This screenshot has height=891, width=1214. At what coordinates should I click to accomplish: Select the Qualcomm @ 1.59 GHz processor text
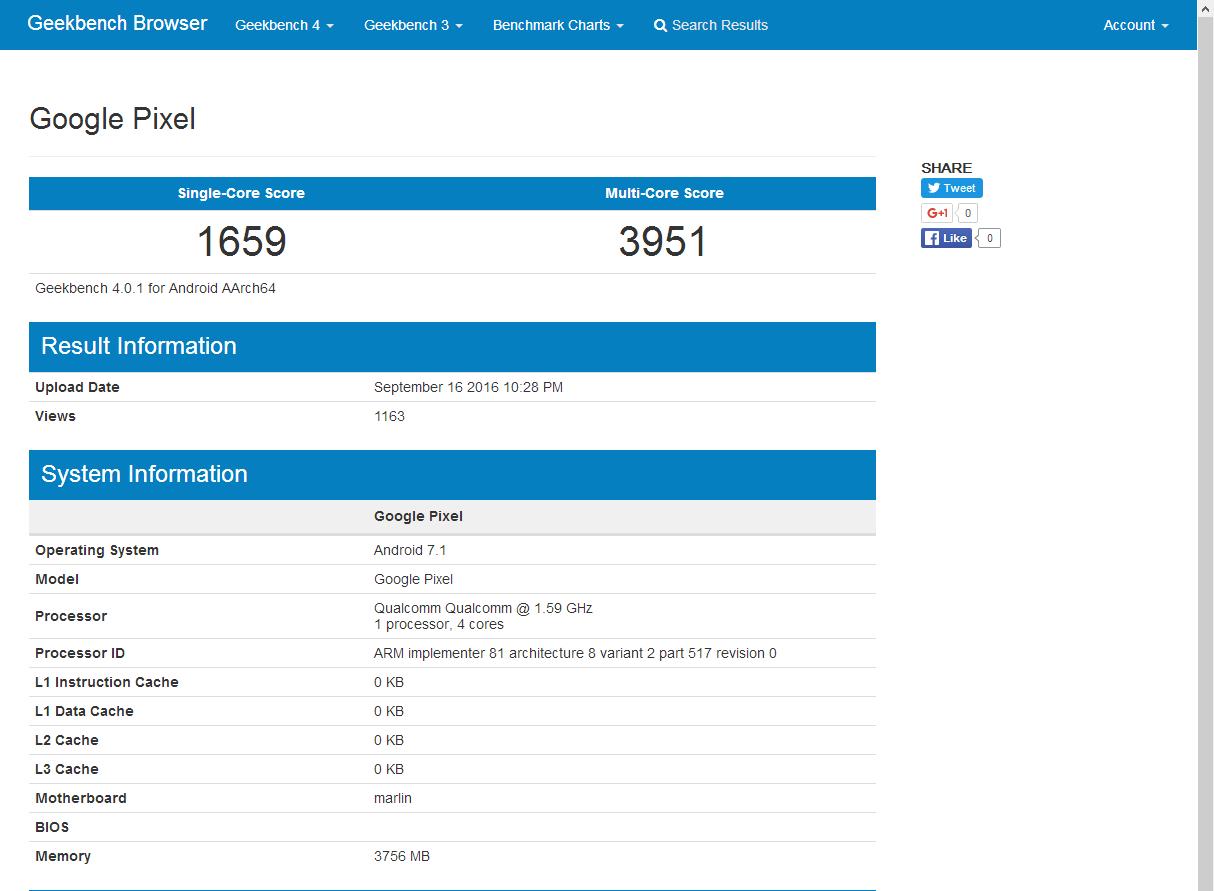click(x=483, y=608)
